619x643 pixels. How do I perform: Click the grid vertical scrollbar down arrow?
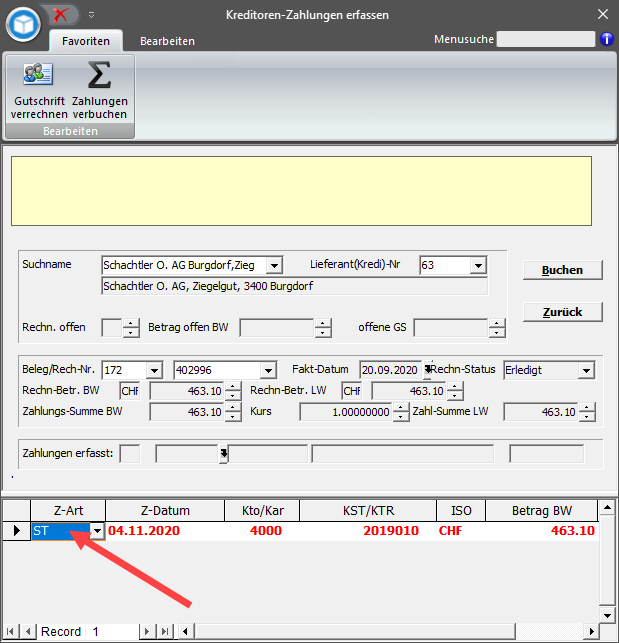(607, 616)
